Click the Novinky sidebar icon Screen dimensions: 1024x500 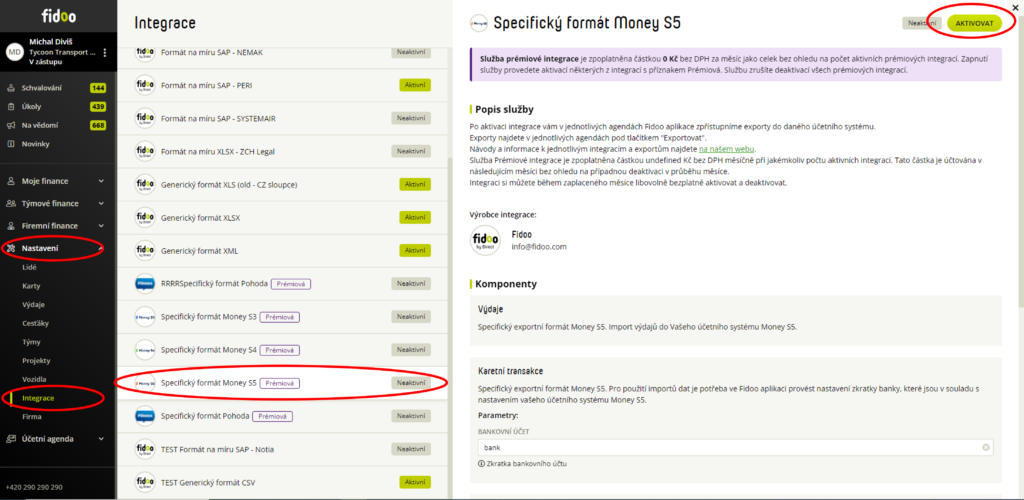point(10,144)
